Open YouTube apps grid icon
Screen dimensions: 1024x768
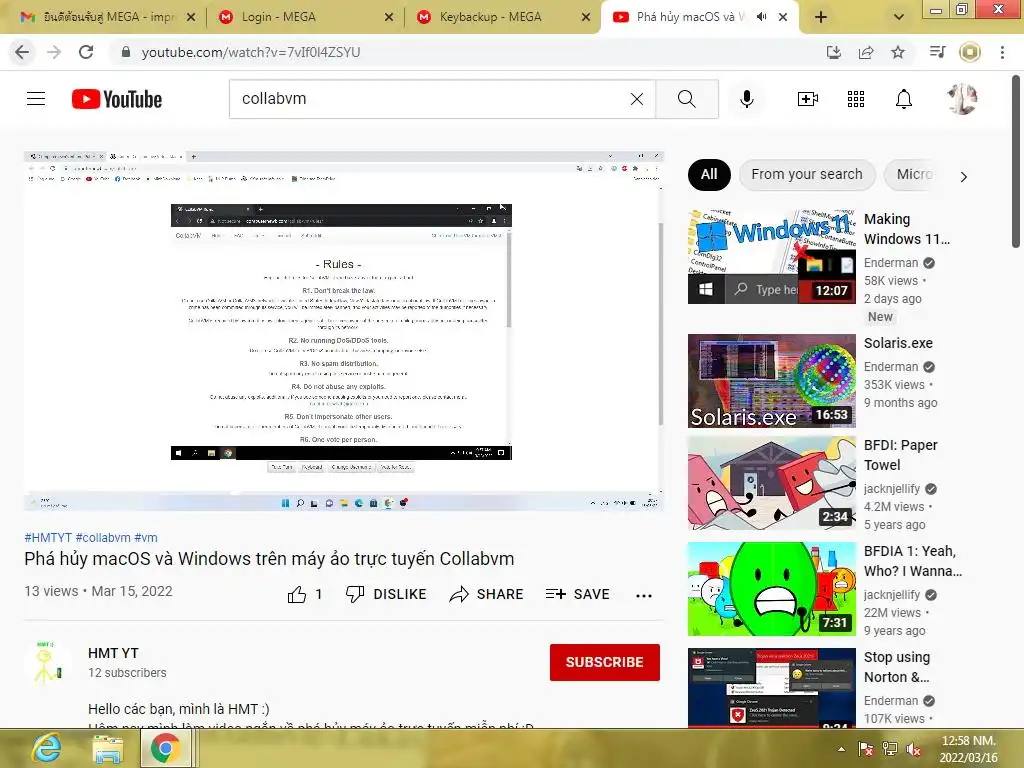click(856, 99)
